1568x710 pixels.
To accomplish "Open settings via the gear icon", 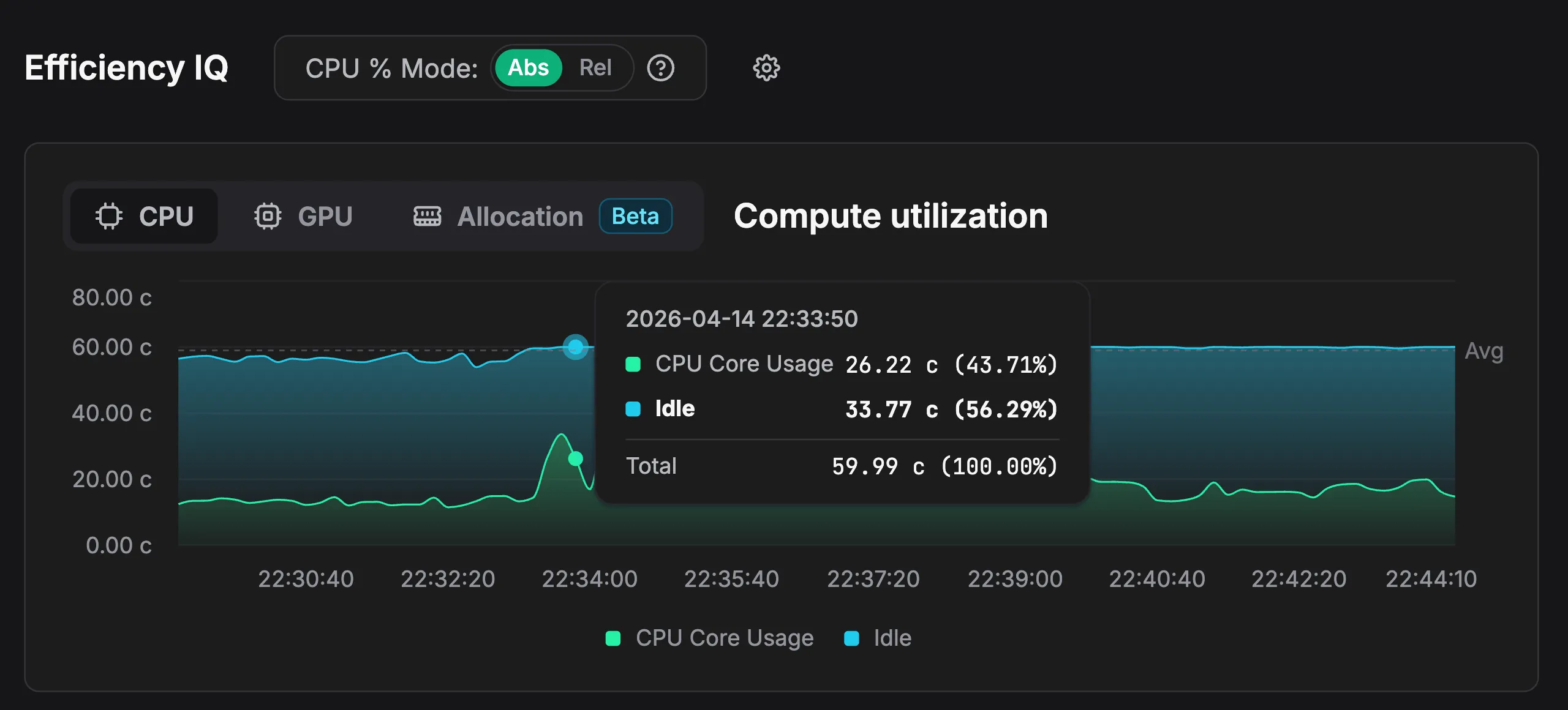I will tap(766, 68).
